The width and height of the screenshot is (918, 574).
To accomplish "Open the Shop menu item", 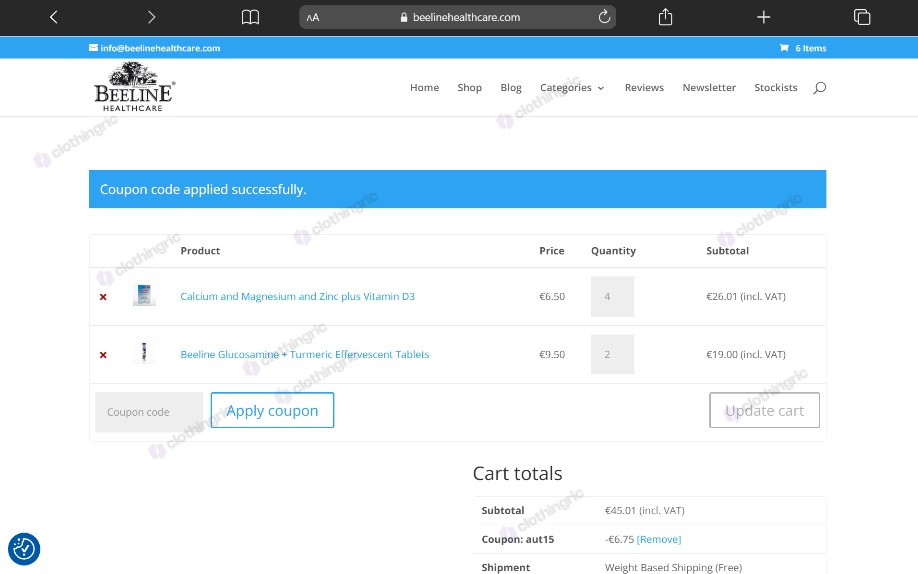I will (x=470, y=87).
